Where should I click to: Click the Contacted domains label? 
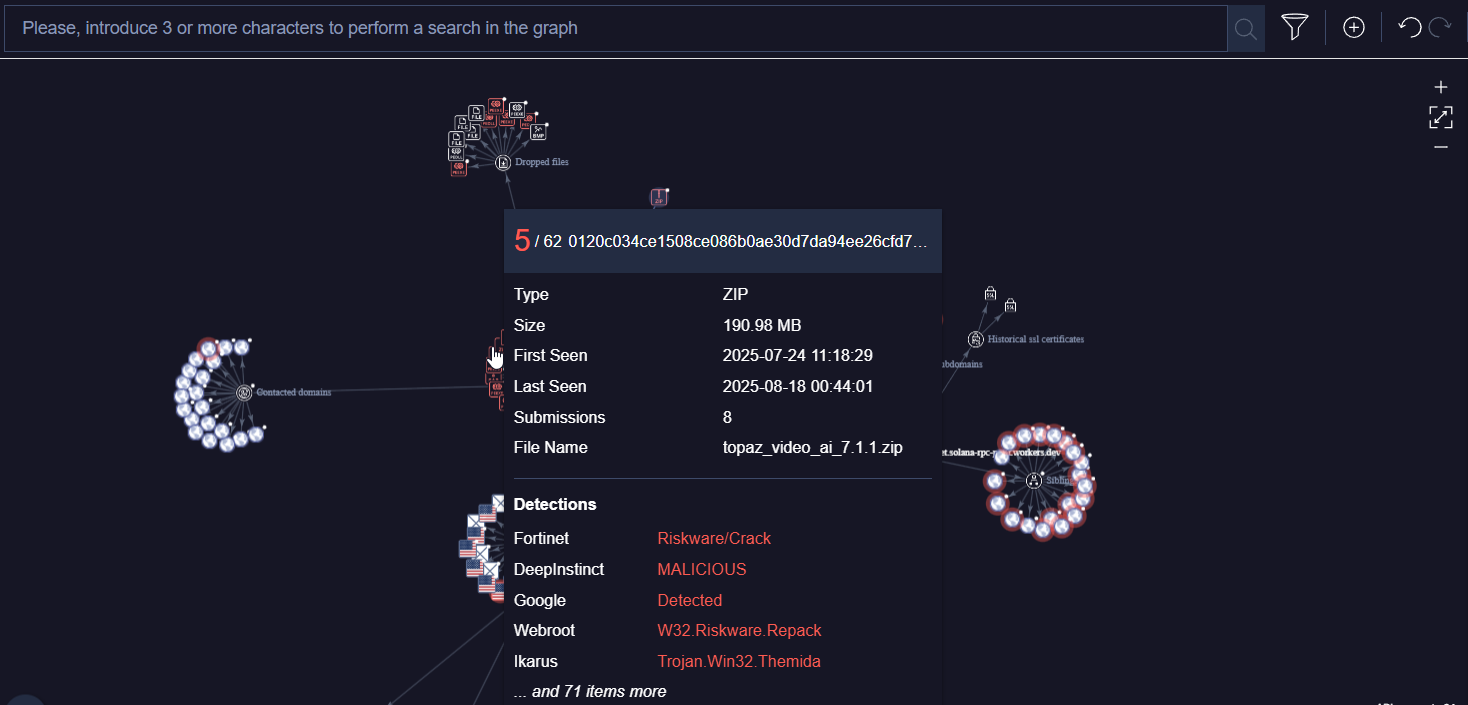(x=293, y=392)
